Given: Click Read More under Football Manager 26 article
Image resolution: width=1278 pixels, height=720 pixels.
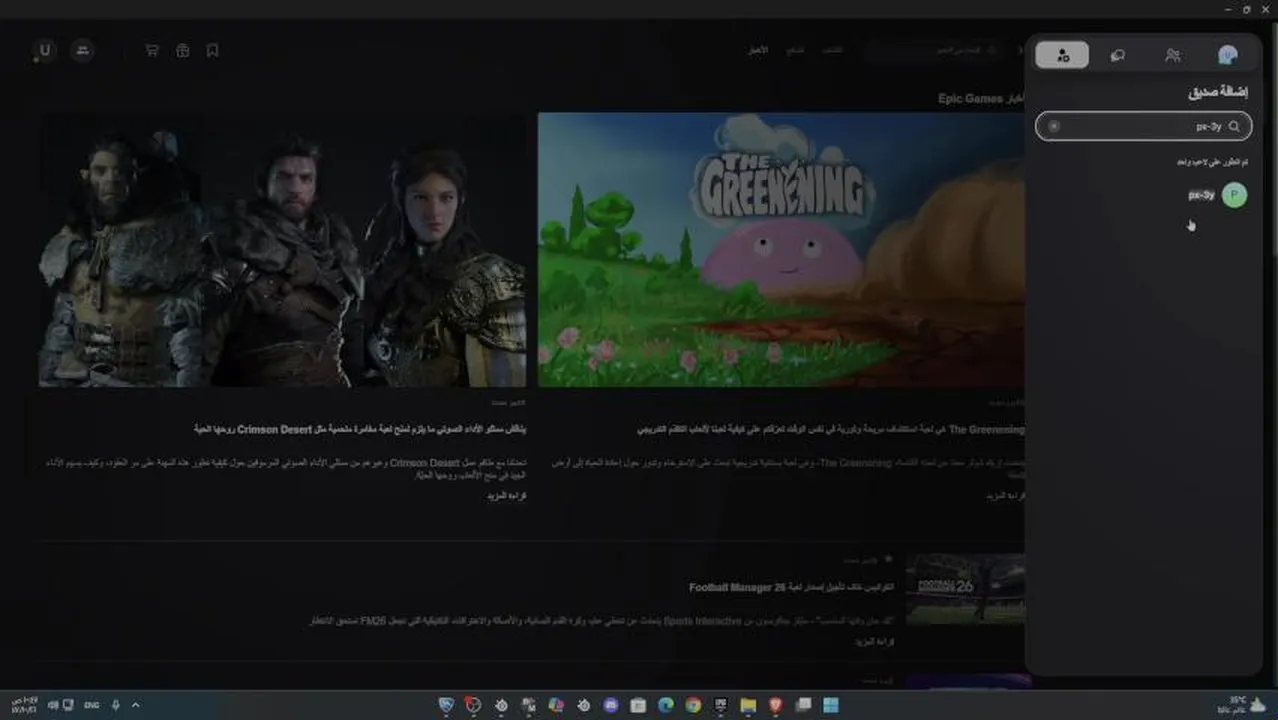Looking at the screenshot, I should pyautogui.click(x=874, y=641).
